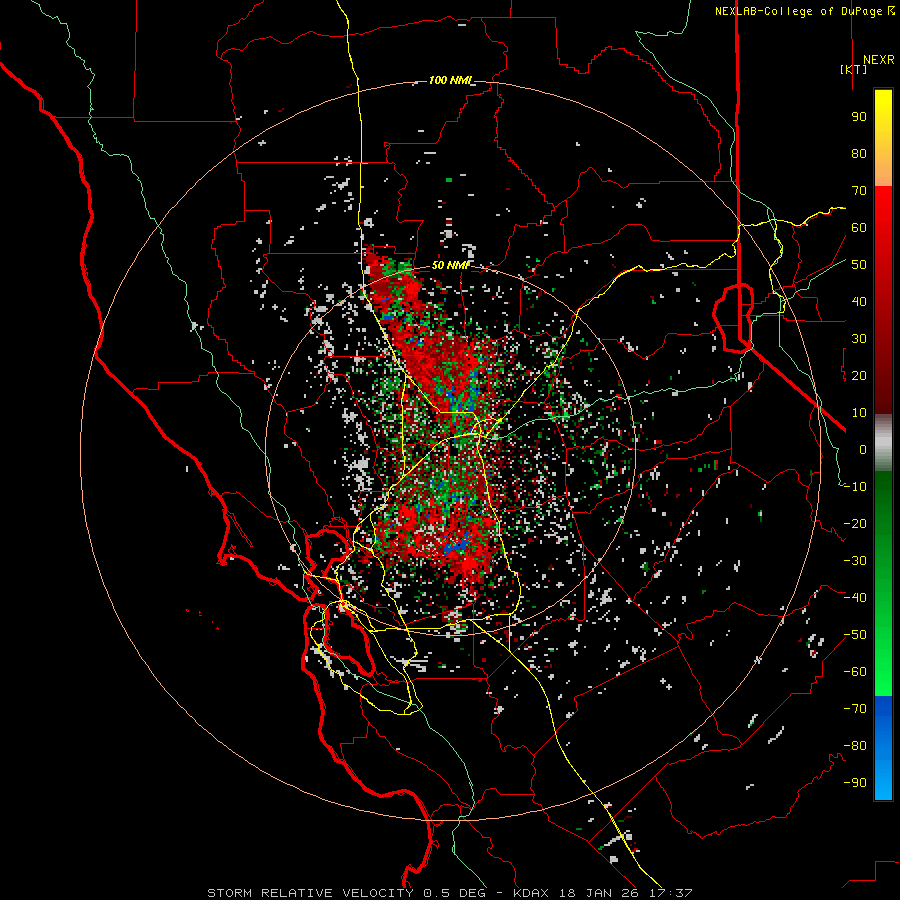
Task: Select the -40 value on velocity scale
Action: [855, 598]
